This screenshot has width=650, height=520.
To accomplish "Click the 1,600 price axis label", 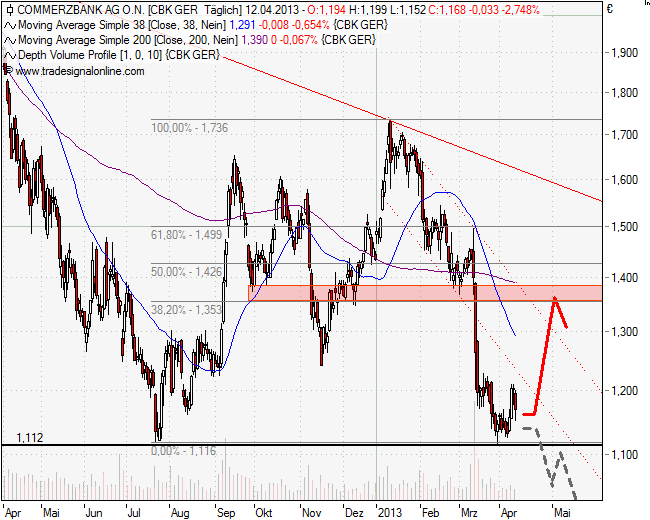I will (625, 180).
